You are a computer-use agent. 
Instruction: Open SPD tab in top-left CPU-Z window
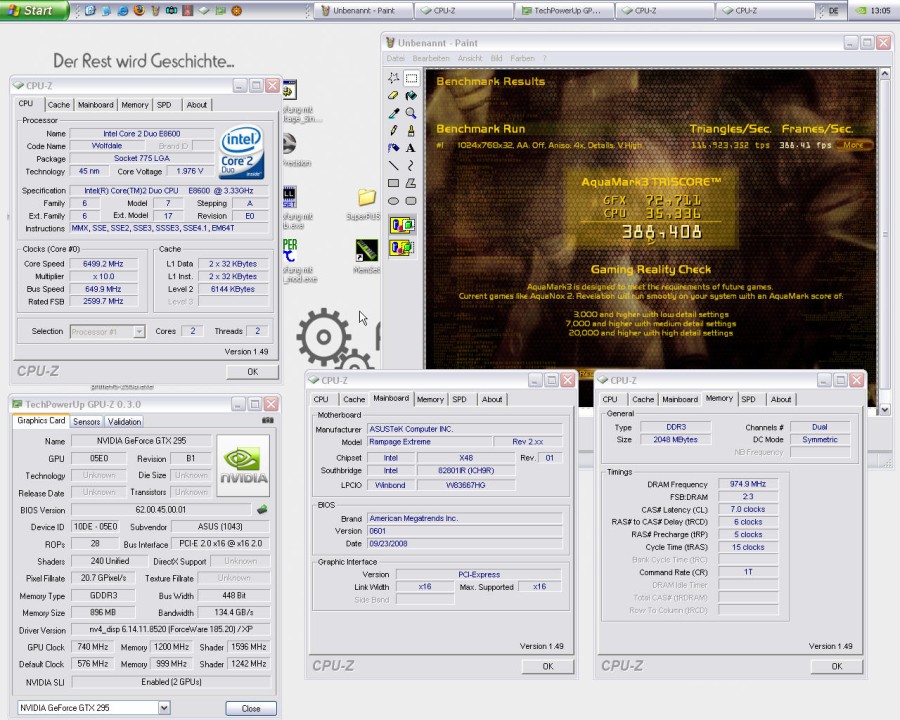click(x=164, y=104)
